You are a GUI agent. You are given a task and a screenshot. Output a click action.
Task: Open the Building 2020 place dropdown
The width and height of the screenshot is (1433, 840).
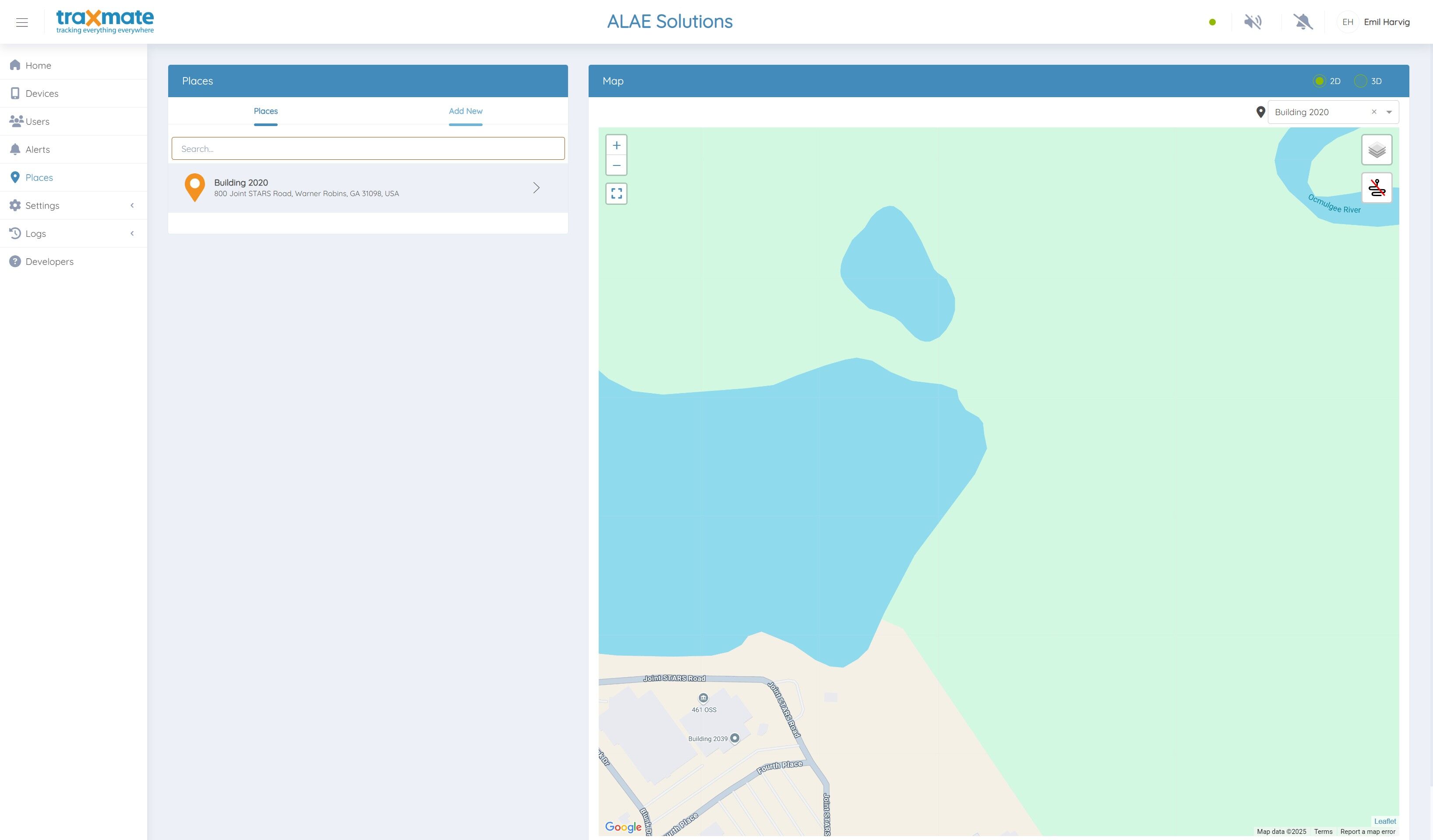[1389, 112]
